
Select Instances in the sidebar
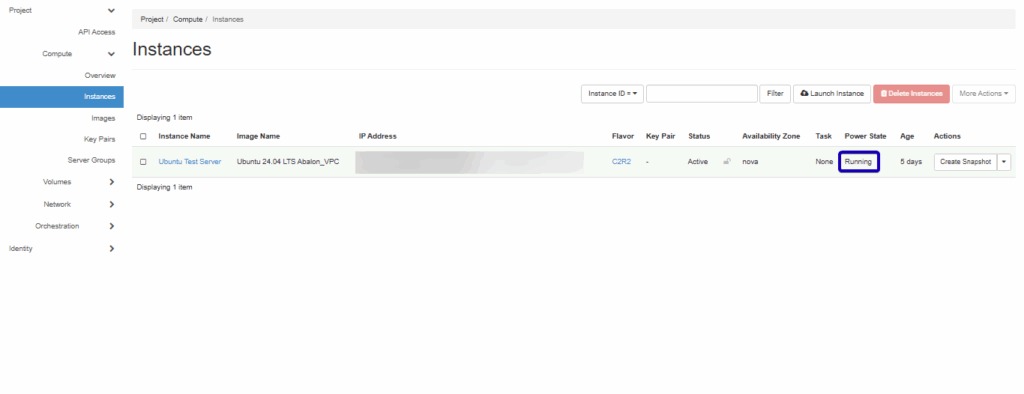(x=61, y=97)
